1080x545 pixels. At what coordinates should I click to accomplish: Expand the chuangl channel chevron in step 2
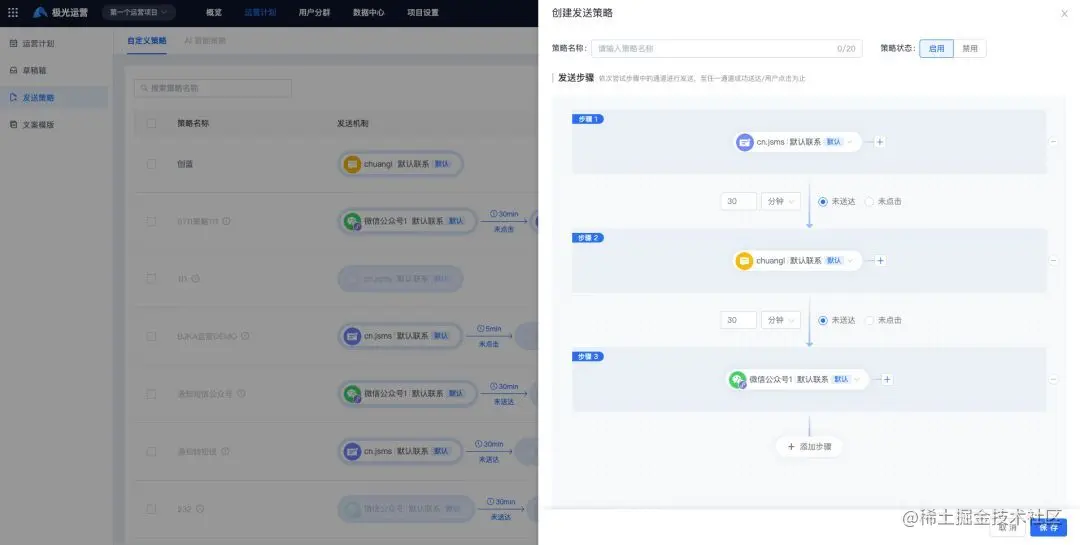pyautogui.click(x=850, y=260)
